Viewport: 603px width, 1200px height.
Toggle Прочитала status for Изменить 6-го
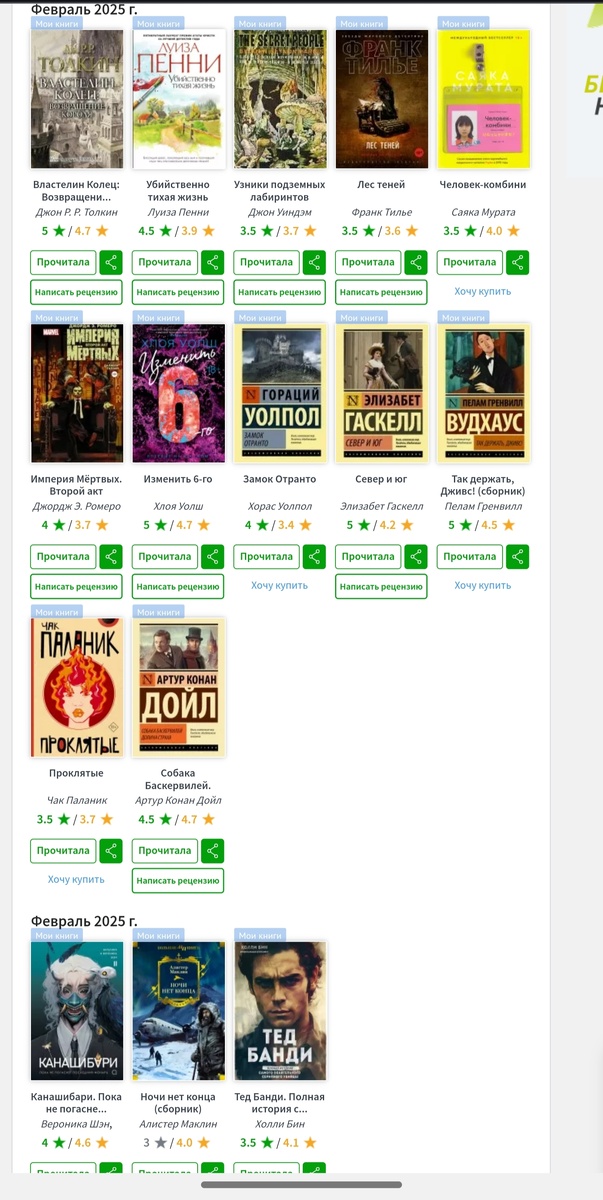[165, 557]
